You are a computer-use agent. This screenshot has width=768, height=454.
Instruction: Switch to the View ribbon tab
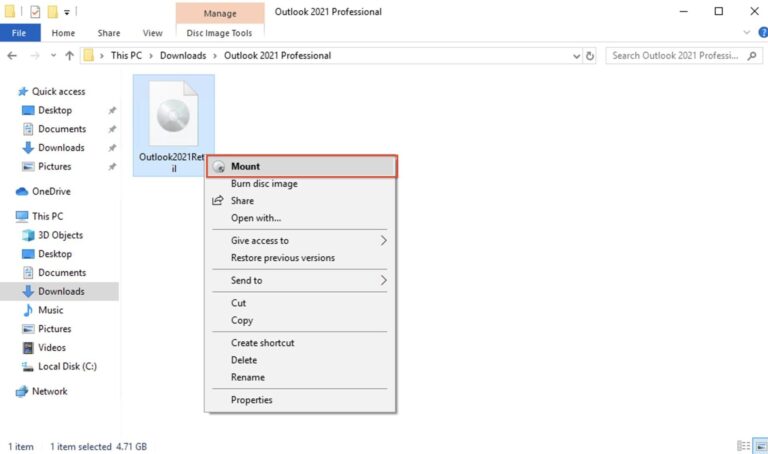point(152,33)
